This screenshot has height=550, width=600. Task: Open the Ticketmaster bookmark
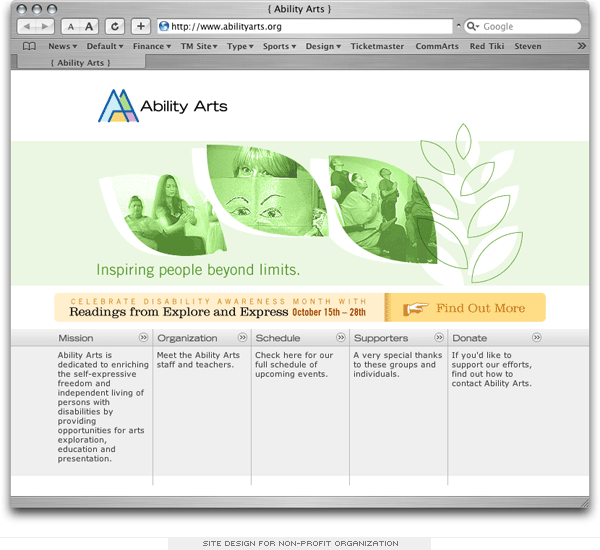pyautogui.click(x=377, y=46)
